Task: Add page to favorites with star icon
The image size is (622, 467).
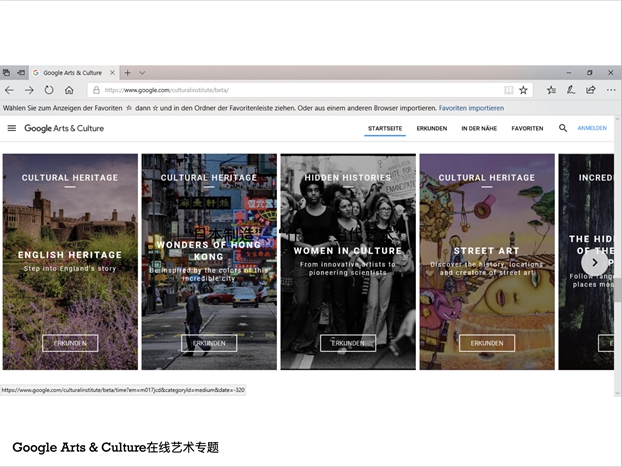Action: pos(523,90)
